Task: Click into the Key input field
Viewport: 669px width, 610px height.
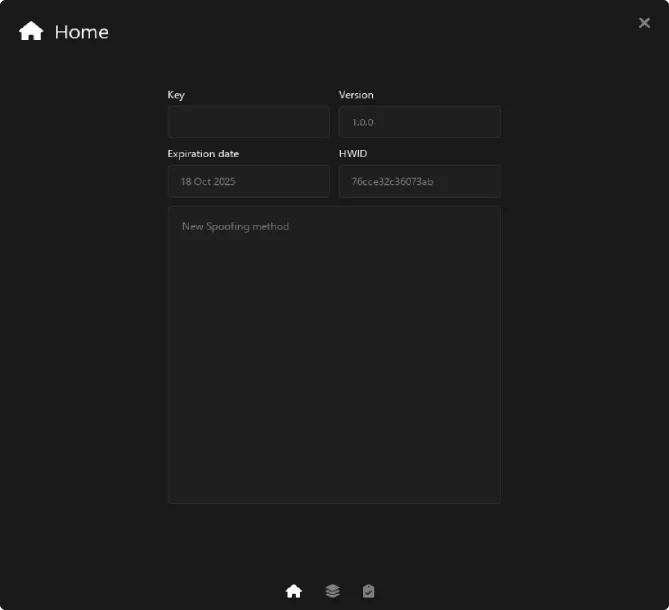Action: 248,122
